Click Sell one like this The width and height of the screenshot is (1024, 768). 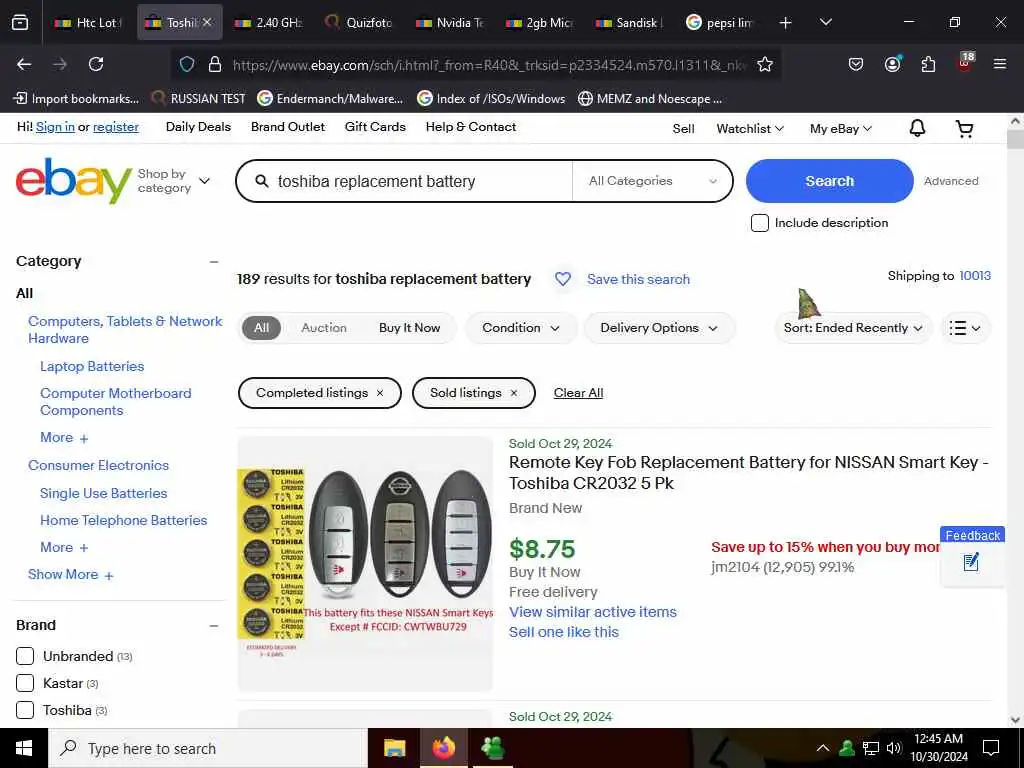pyautogui.click(x=564, y=632)
